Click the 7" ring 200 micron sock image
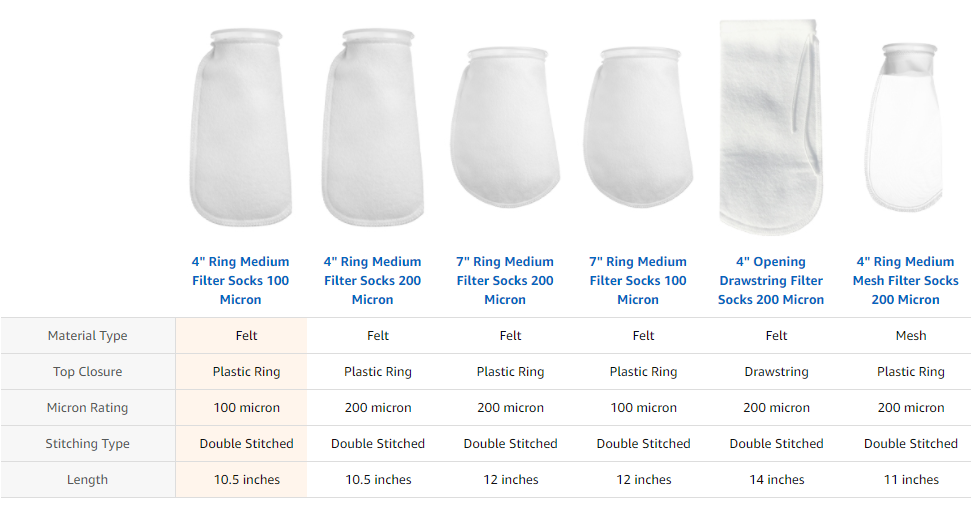 click(x=505, y=127)
